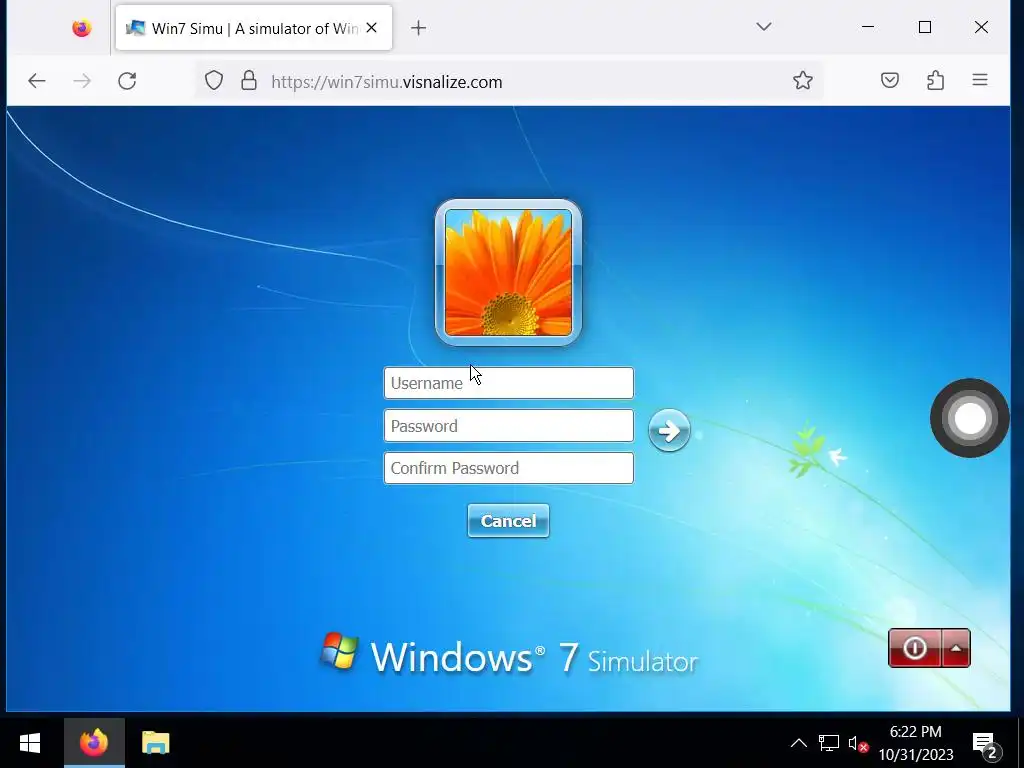The image size is (1024, 768).
Task: Submit login with the arrow button
Action: click(x=669, y=430)
